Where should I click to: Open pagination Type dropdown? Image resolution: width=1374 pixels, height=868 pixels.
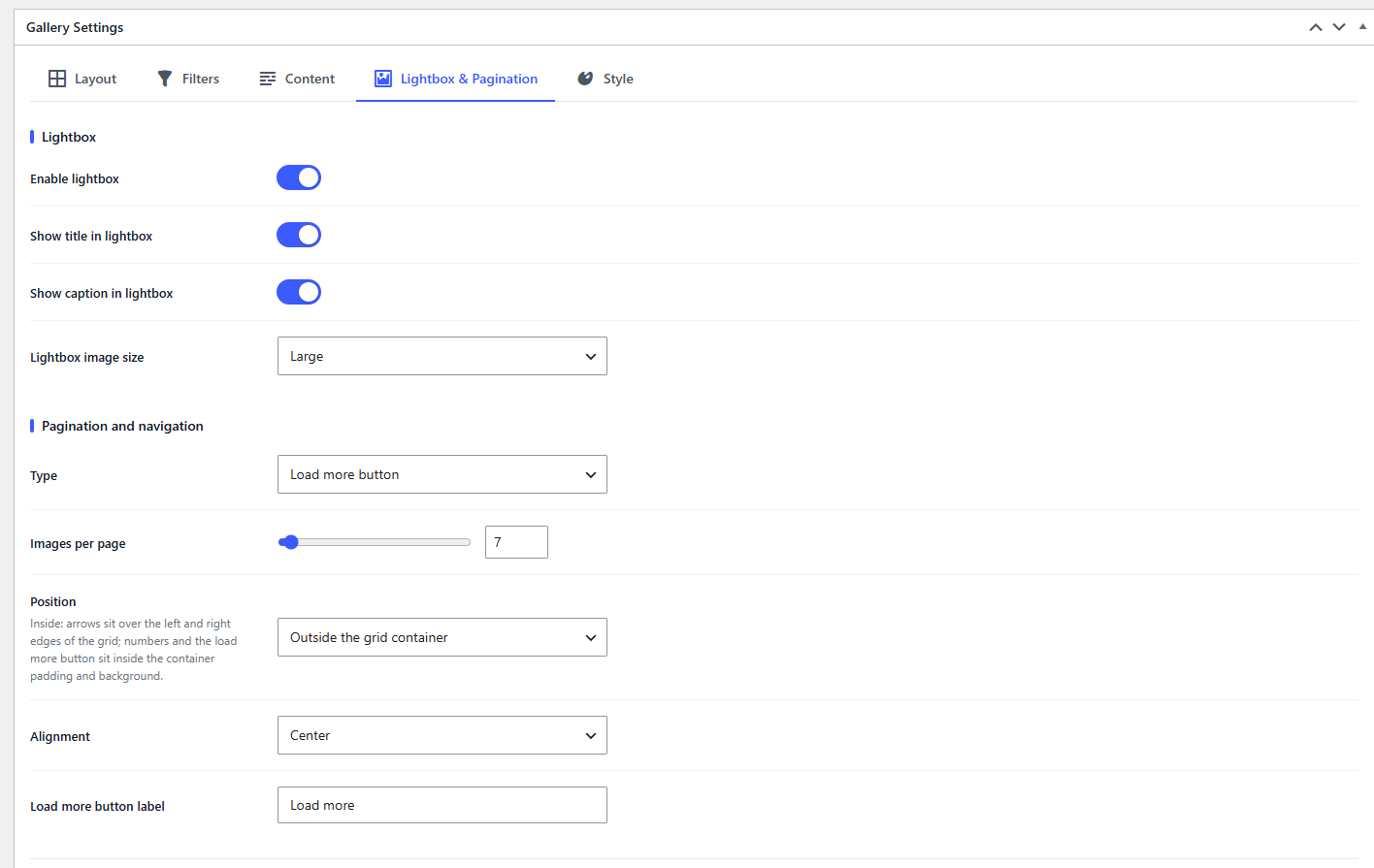click(x=442, y=474)
